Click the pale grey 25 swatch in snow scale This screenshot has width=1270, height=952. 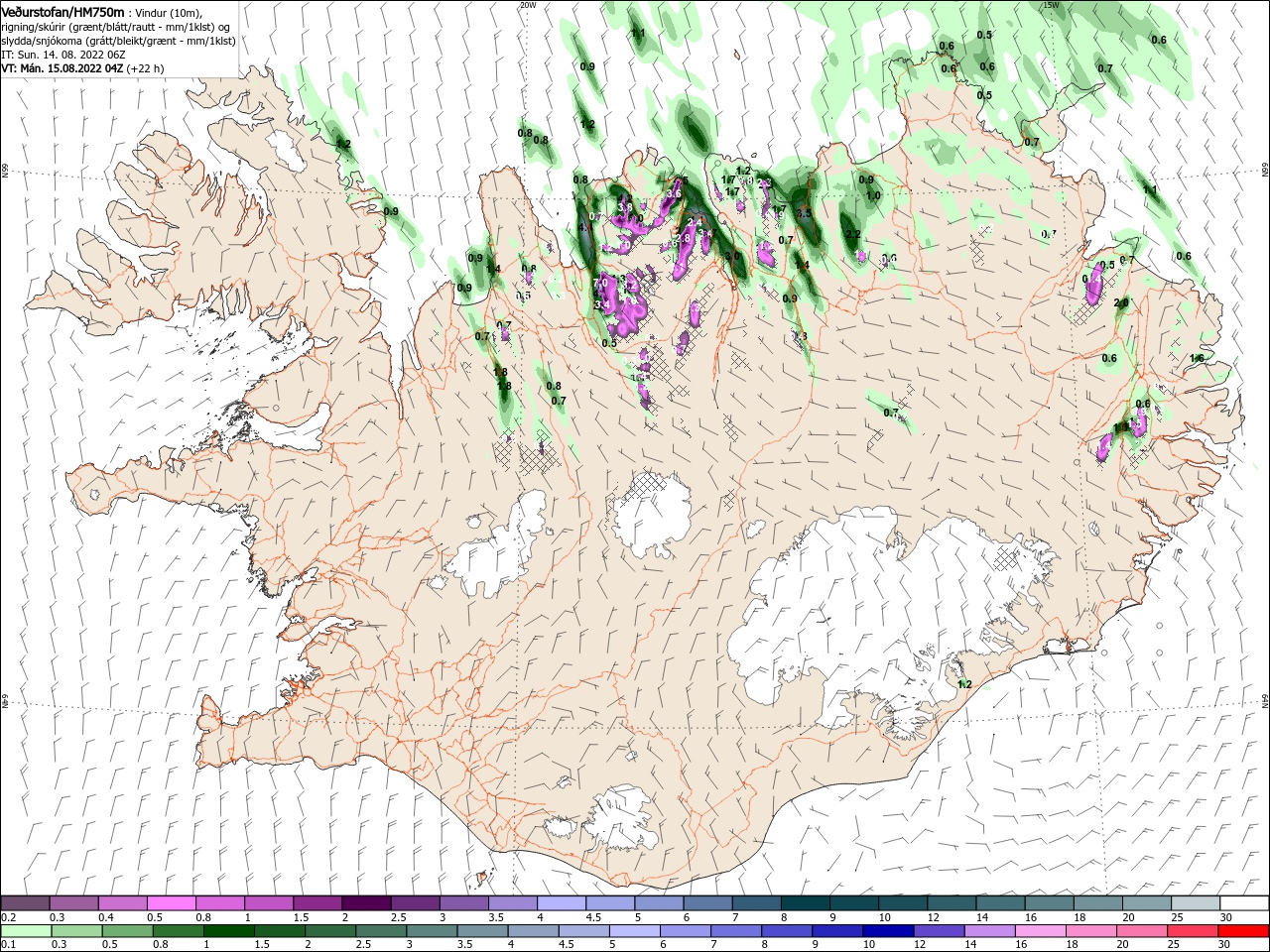(1196, 903)
